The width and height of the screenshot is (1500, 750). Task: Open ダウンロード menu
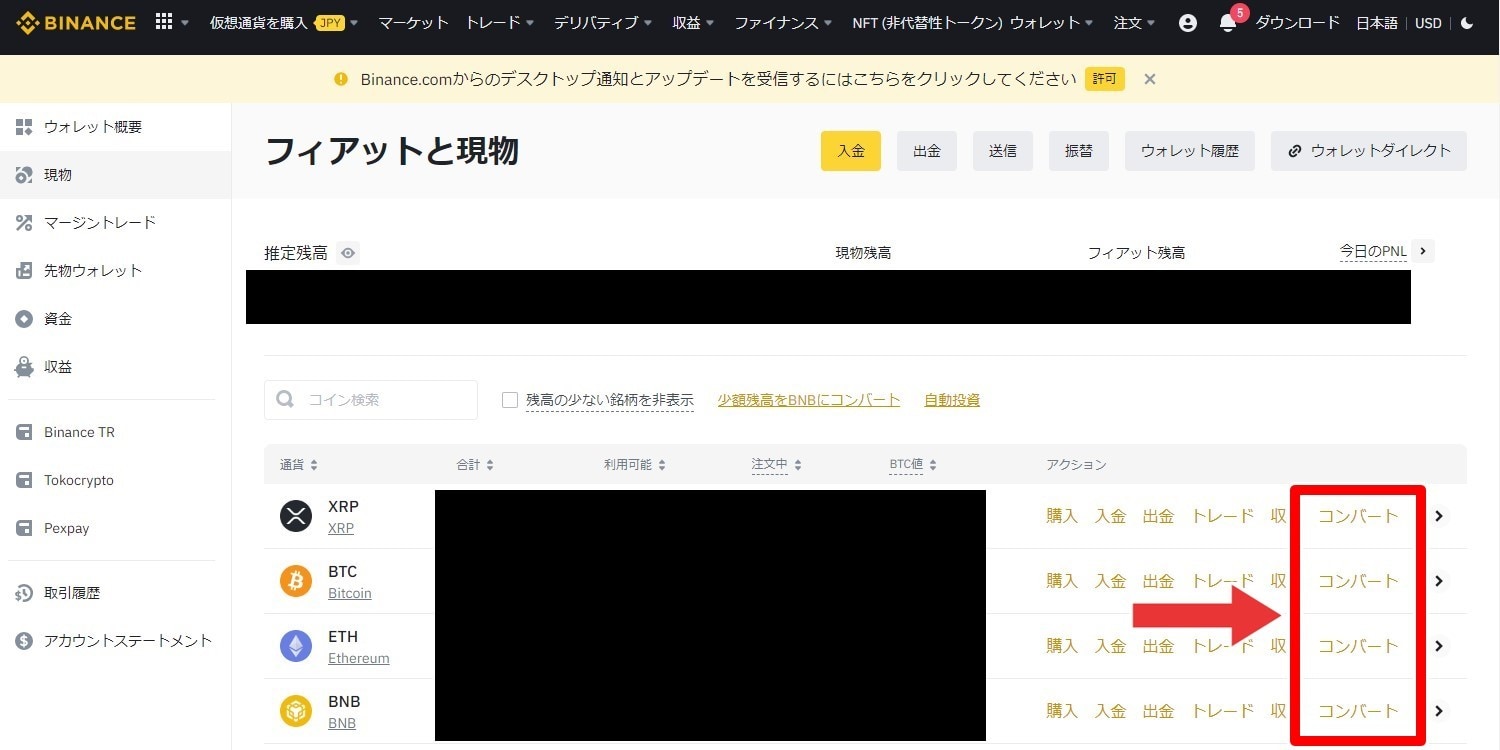tap(1298, 22)
